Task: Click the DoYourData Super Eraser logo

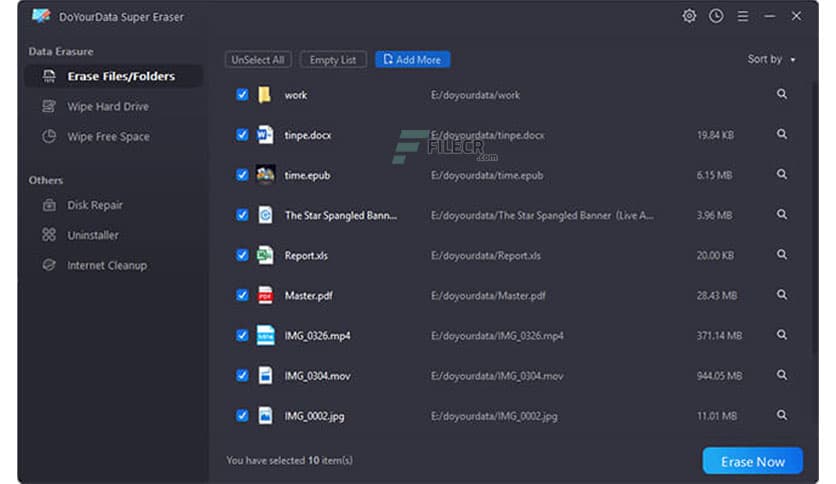Action: pos(41,16)
